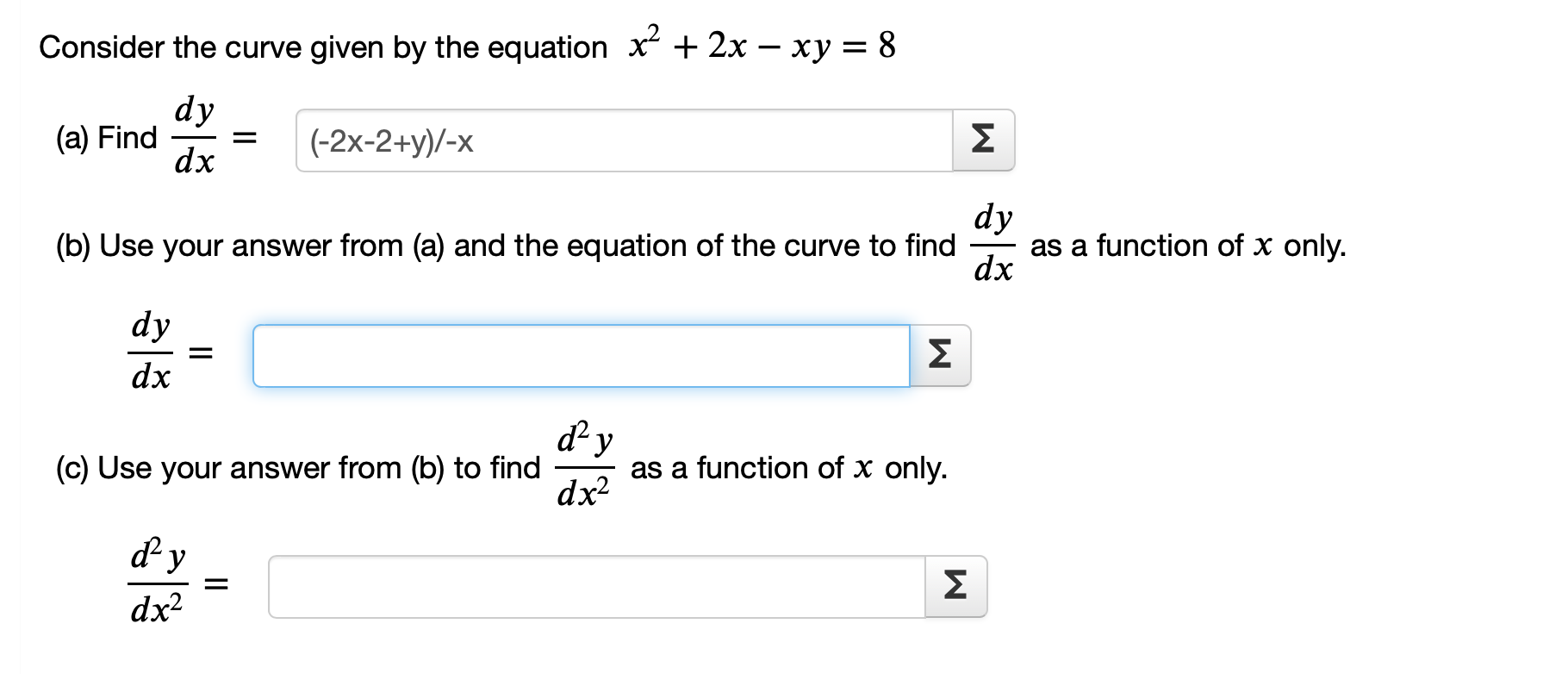Click 'as a function of x only.' in part (b)
Image resolution: width=1568 pixels, height=686 pixels.
click(1188, 246)
